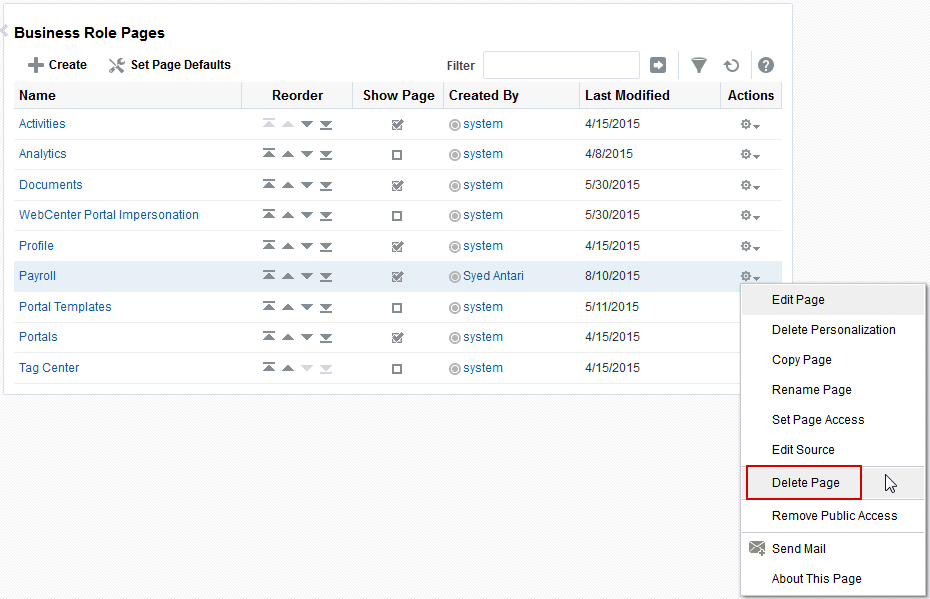Refresh the Business Role Pages list
The width and height of the screenshot is (930, 599).
coord(731,64)
